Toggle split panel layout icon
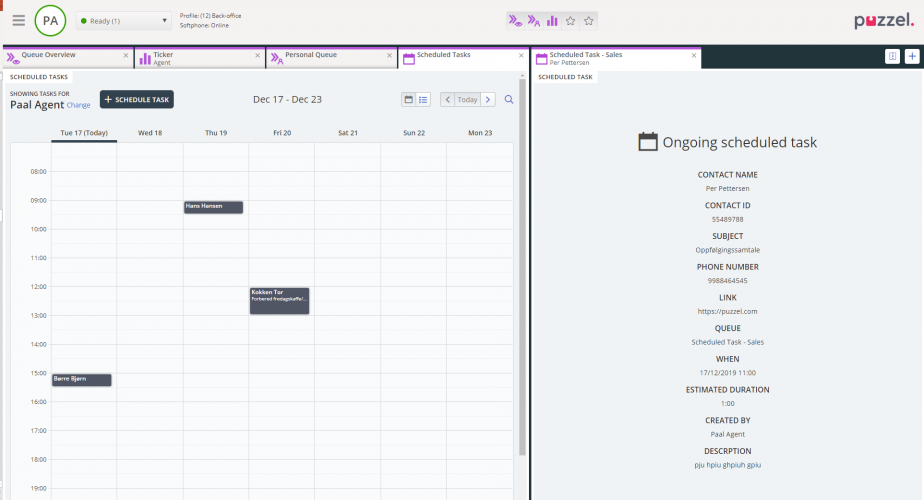The image size is (924, 500). pyautogui.click(x=893, y=57)
